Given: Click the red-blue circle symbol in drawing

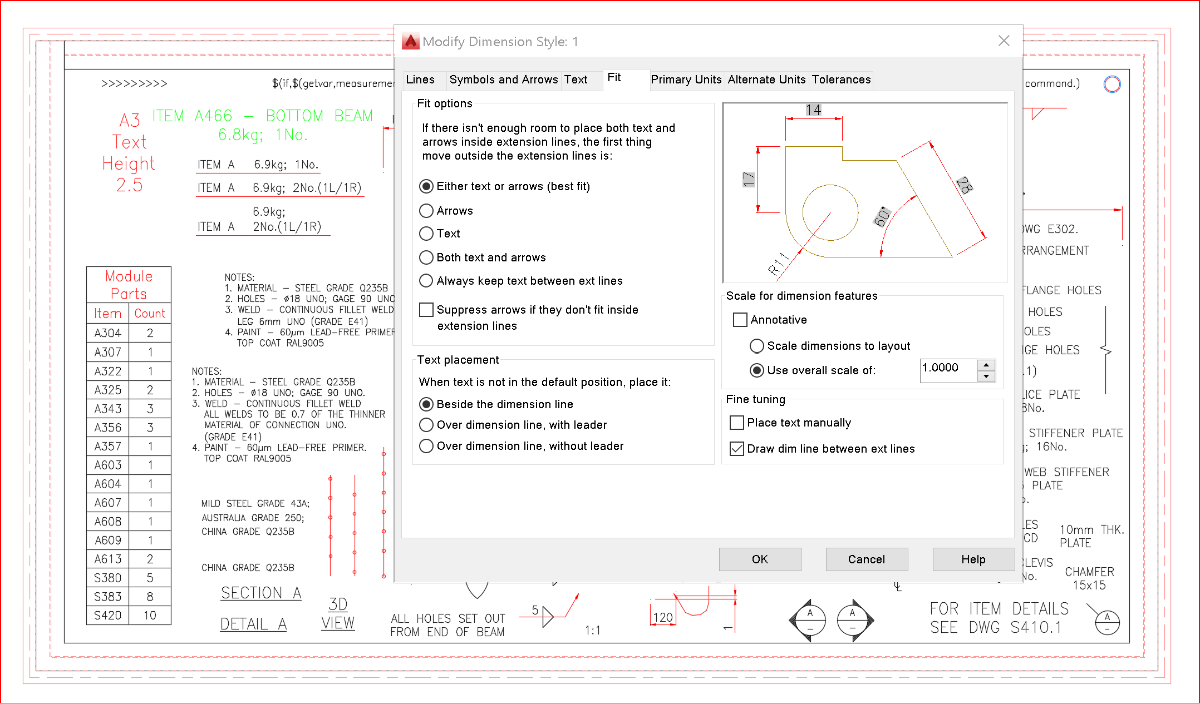Looking at the screenshot, I should pyautogui.click(x=1111, y=85).
